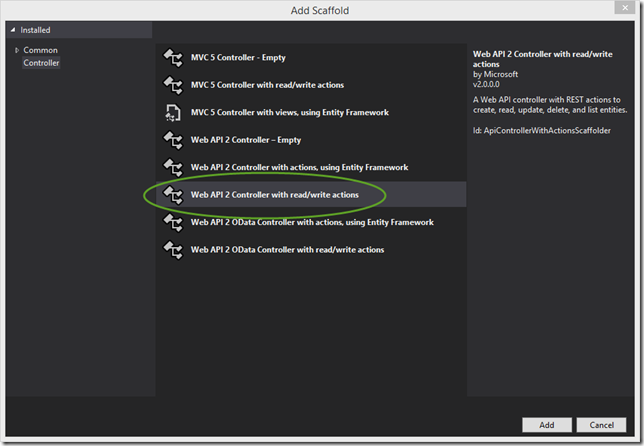
Task: Close the Add Scaffold dialog
Action: tap(625, 8)
